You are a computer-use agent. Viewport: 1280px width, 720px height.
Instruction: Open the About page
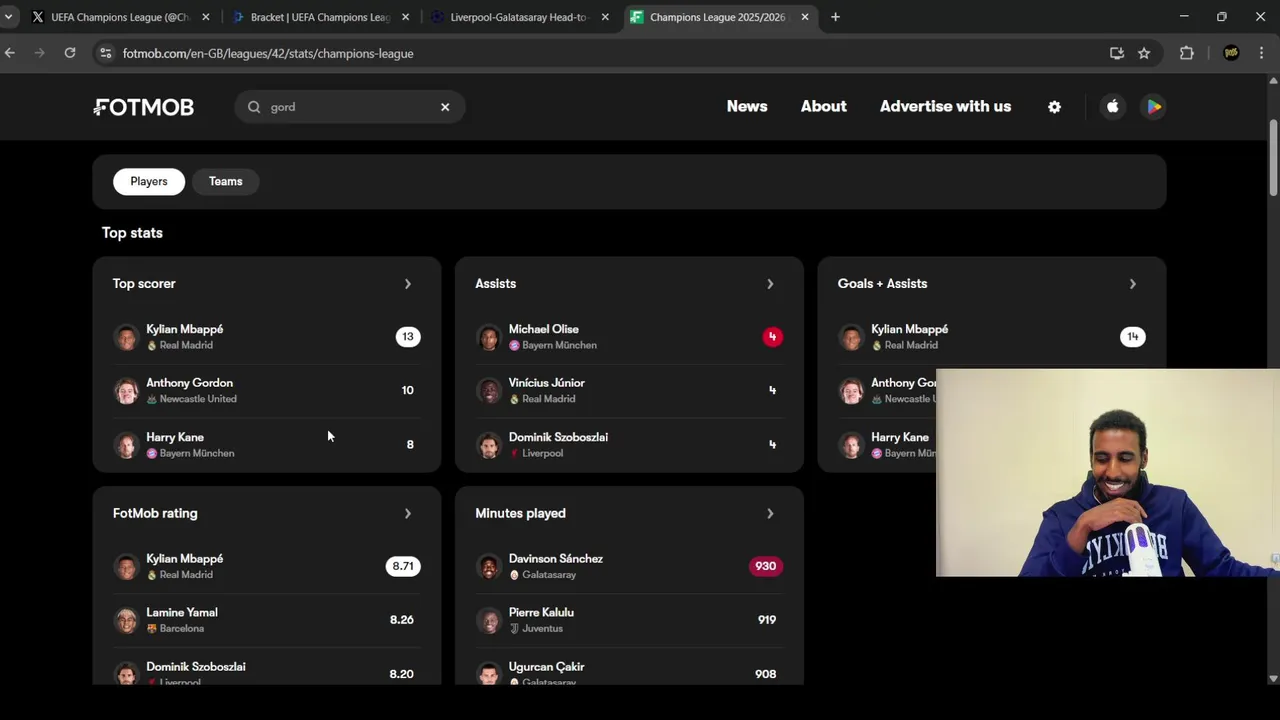[823, 106]
